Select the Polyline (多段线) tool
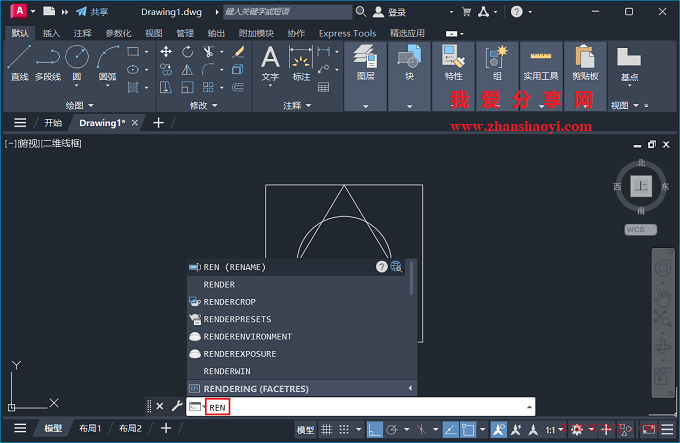Image resolution: width=680 pixels, height=443 pixels. (48, 63)
